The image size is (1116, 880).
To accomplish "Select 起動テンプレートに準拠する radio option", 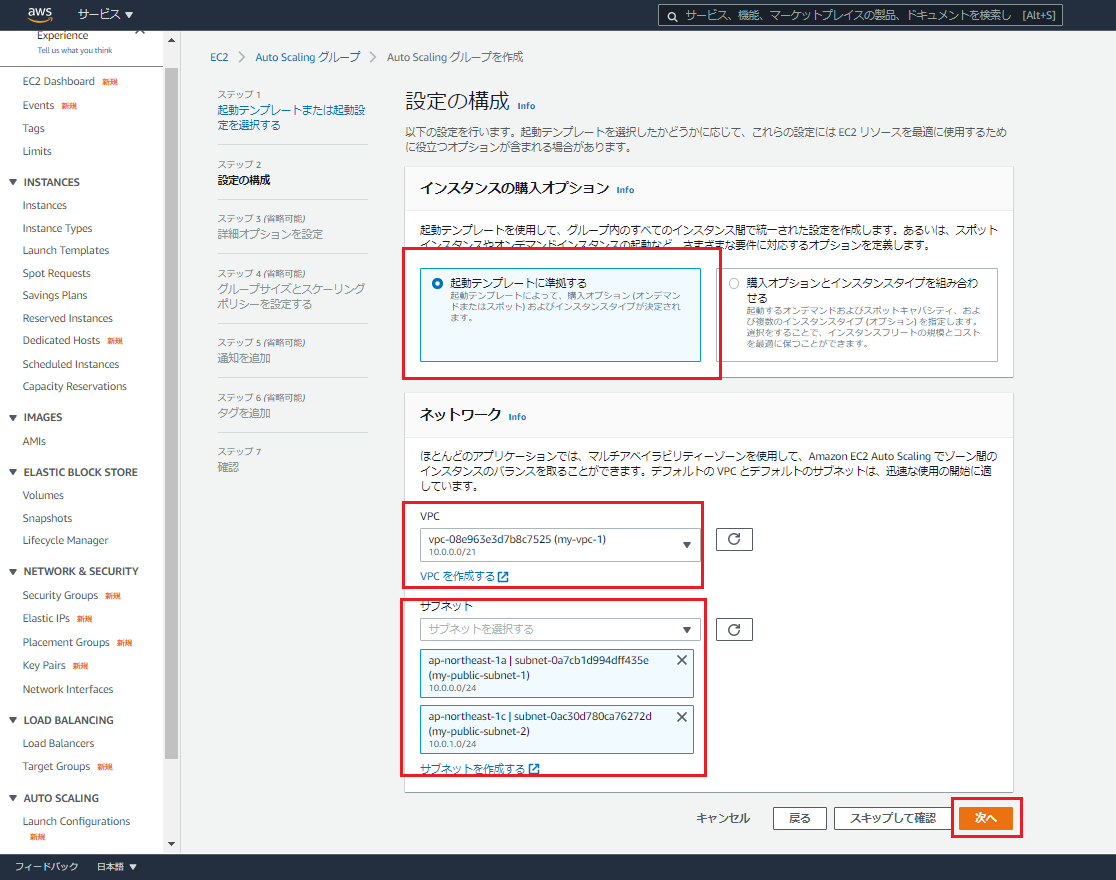I will (437, 283).
